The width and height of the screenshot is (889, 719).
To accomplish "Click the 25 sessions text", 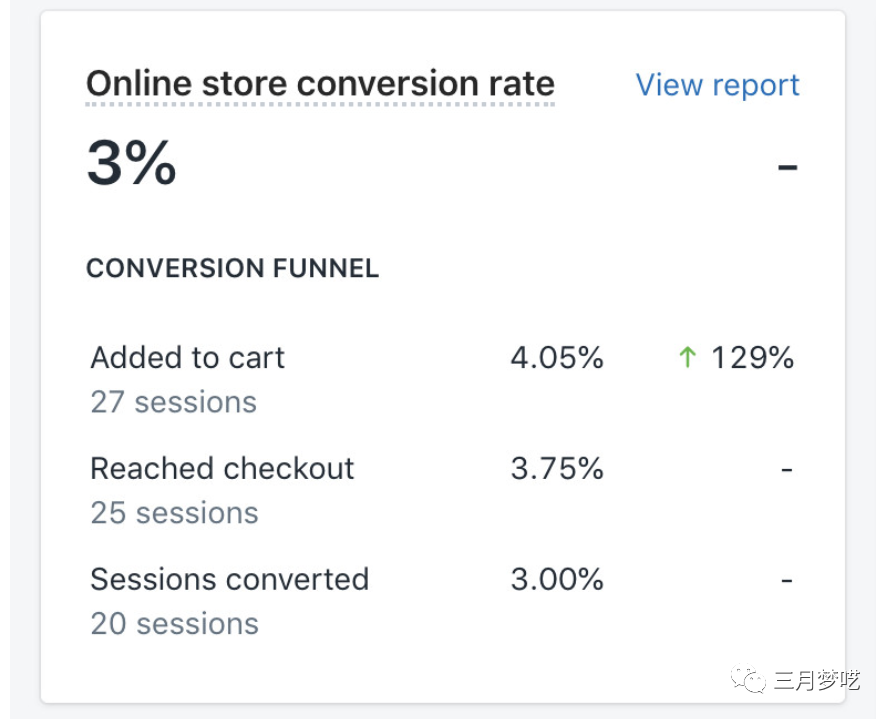I will tap(174, 513).
